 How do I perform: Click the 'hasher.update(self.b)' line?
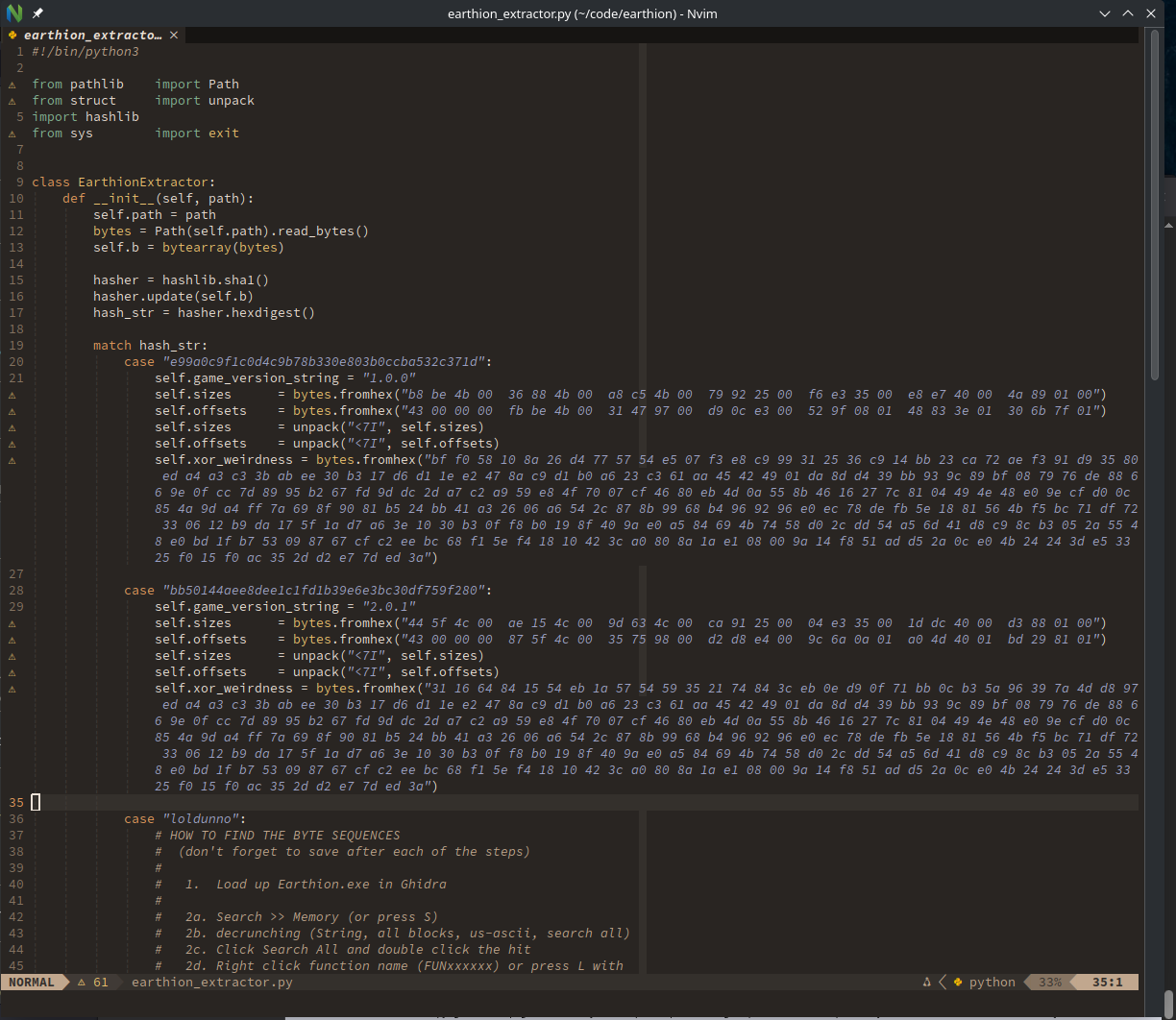click(174, 297)
